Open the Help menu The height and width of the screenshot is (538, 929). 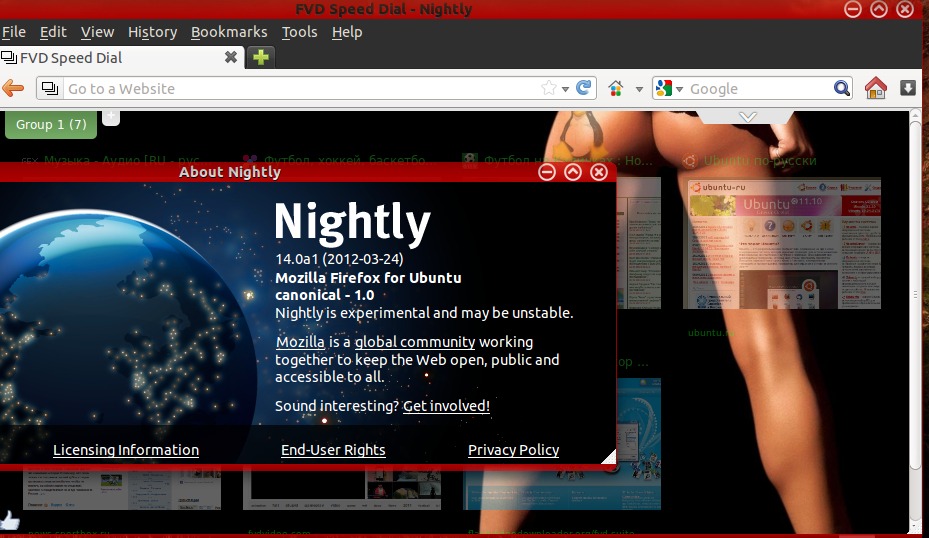(347, 32)
